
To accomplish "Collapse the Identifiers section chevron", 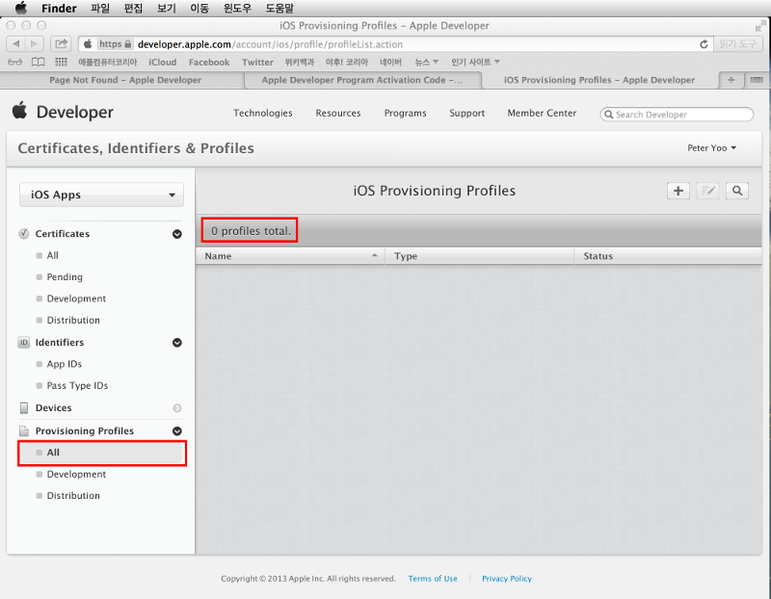I will (177, 343).
